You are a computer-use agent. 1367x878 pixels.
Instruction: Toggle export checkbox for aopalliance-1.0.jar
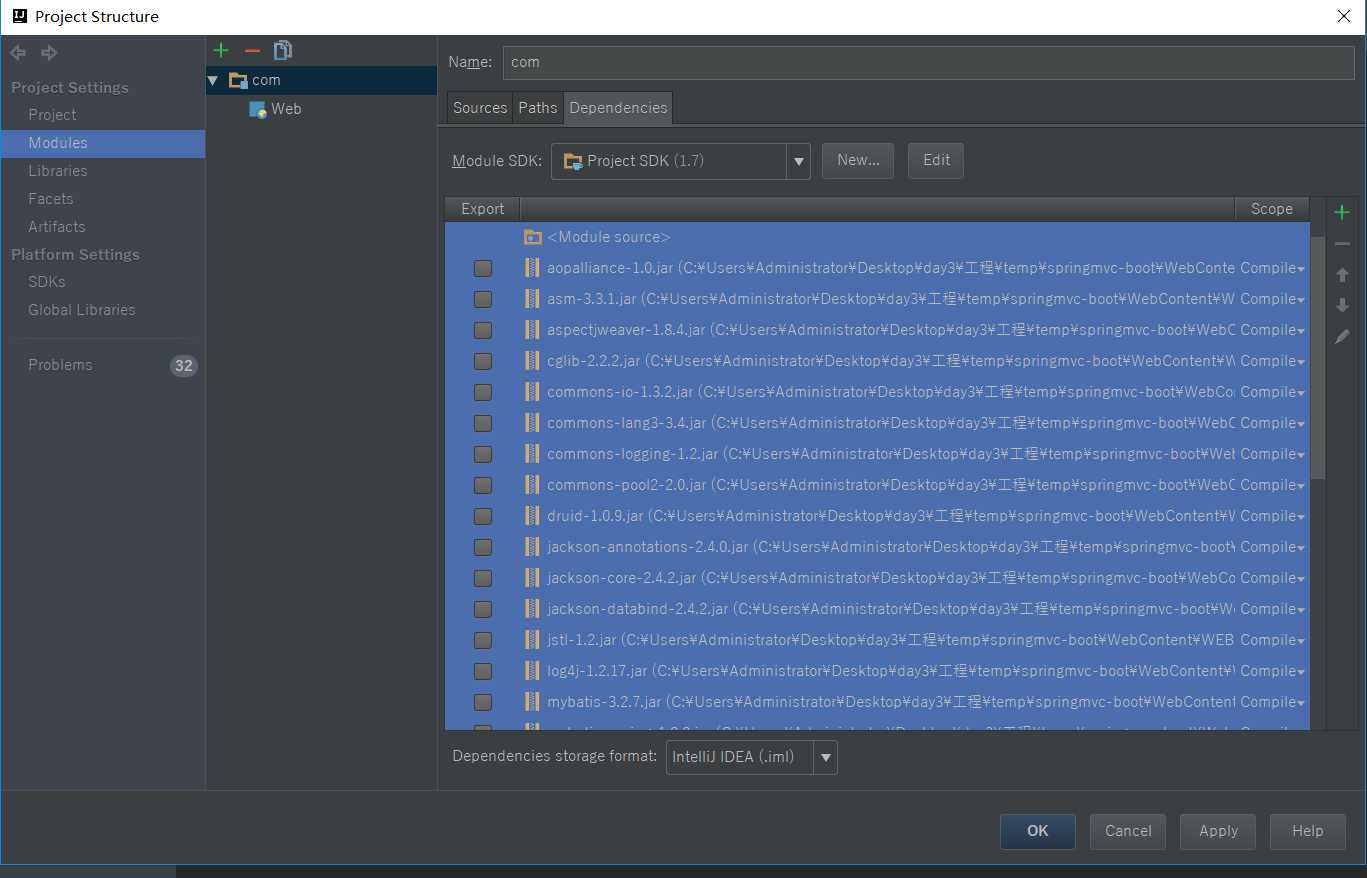[x=483, y=268]
